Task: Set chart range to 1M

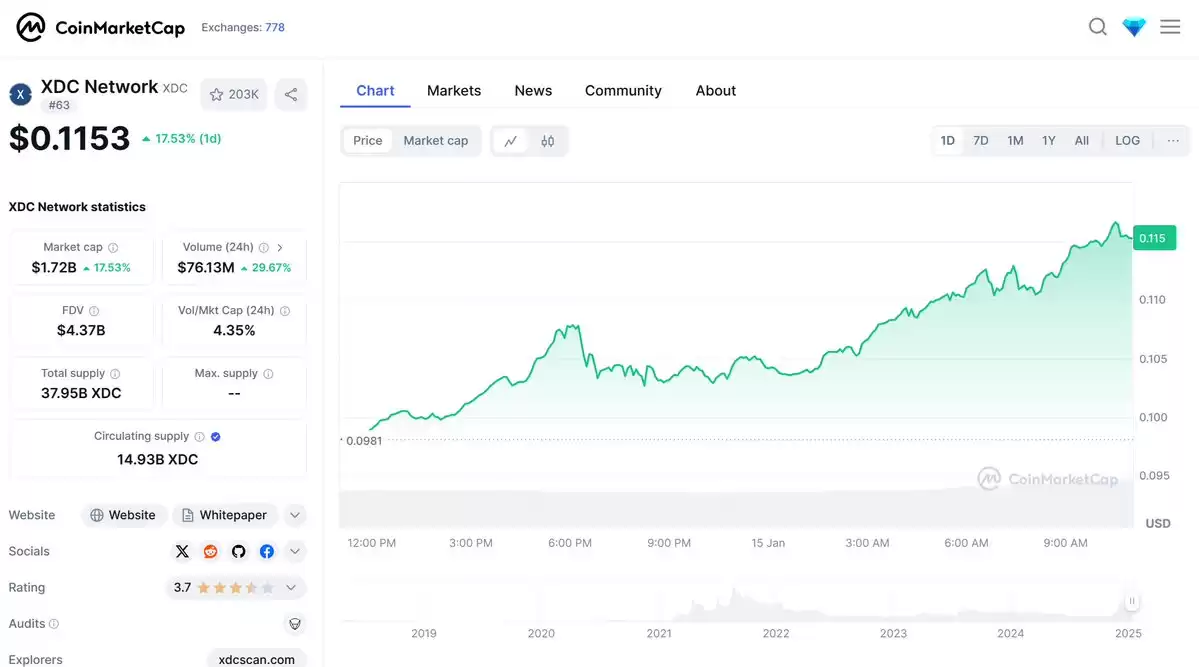Action: pyautogui.click(x=1015, y=141)
